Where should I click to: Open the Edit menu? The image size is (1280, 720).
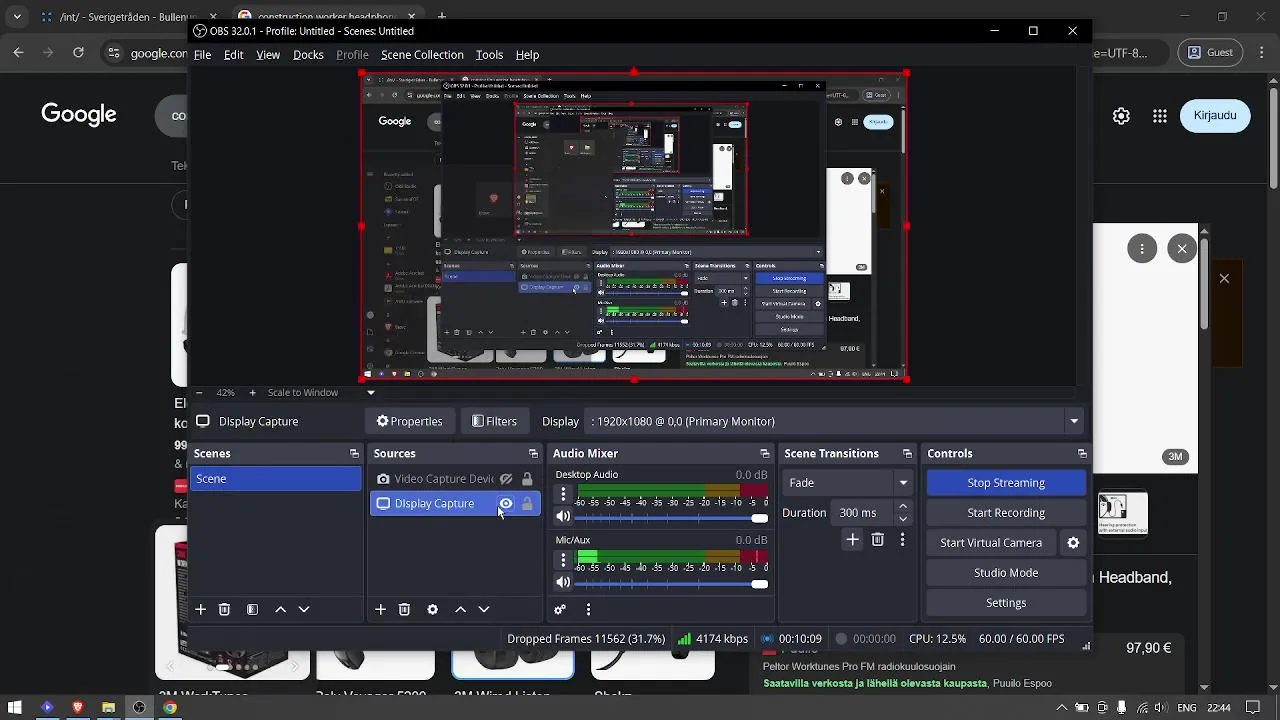tap(233, 55)
